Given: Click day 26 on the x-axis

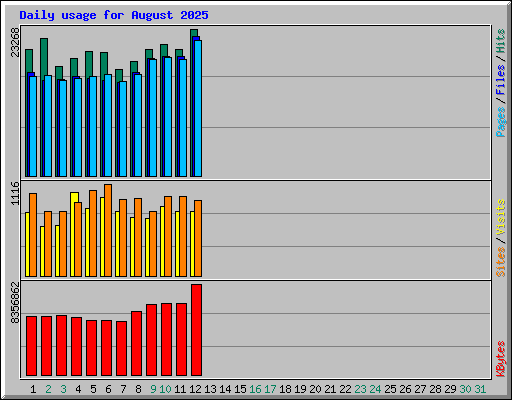Looking at the screenshot, I should pyautogui.click(x=405, y=389).
